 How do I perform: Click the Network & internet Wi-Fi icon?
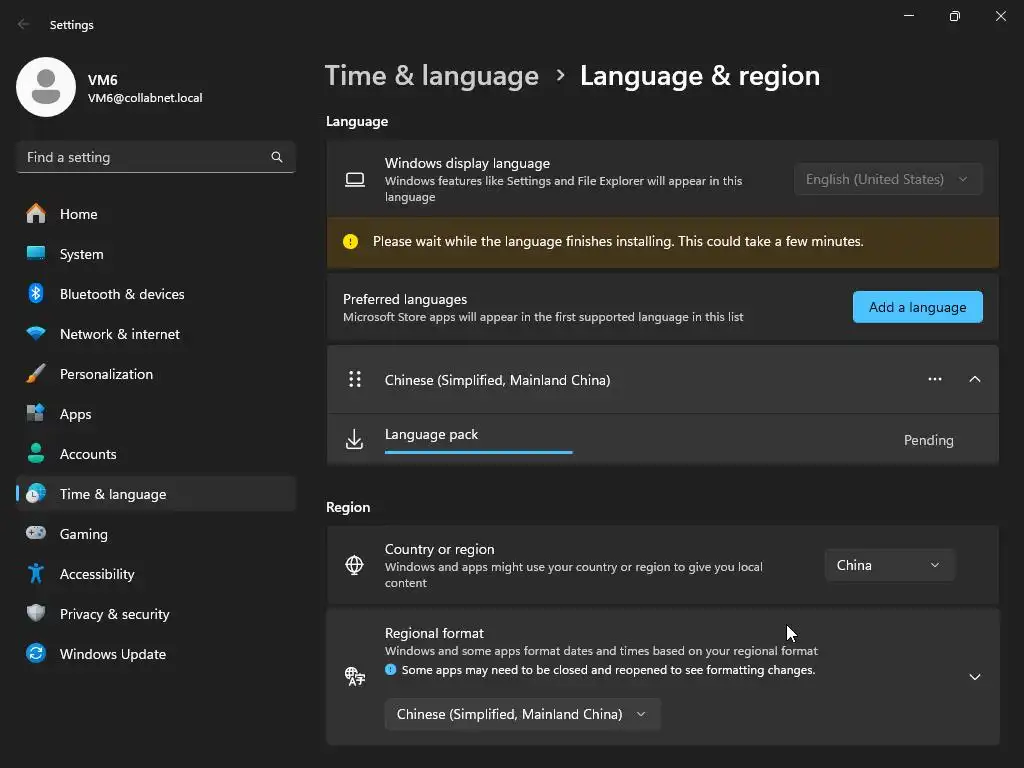tap(36, 334)
